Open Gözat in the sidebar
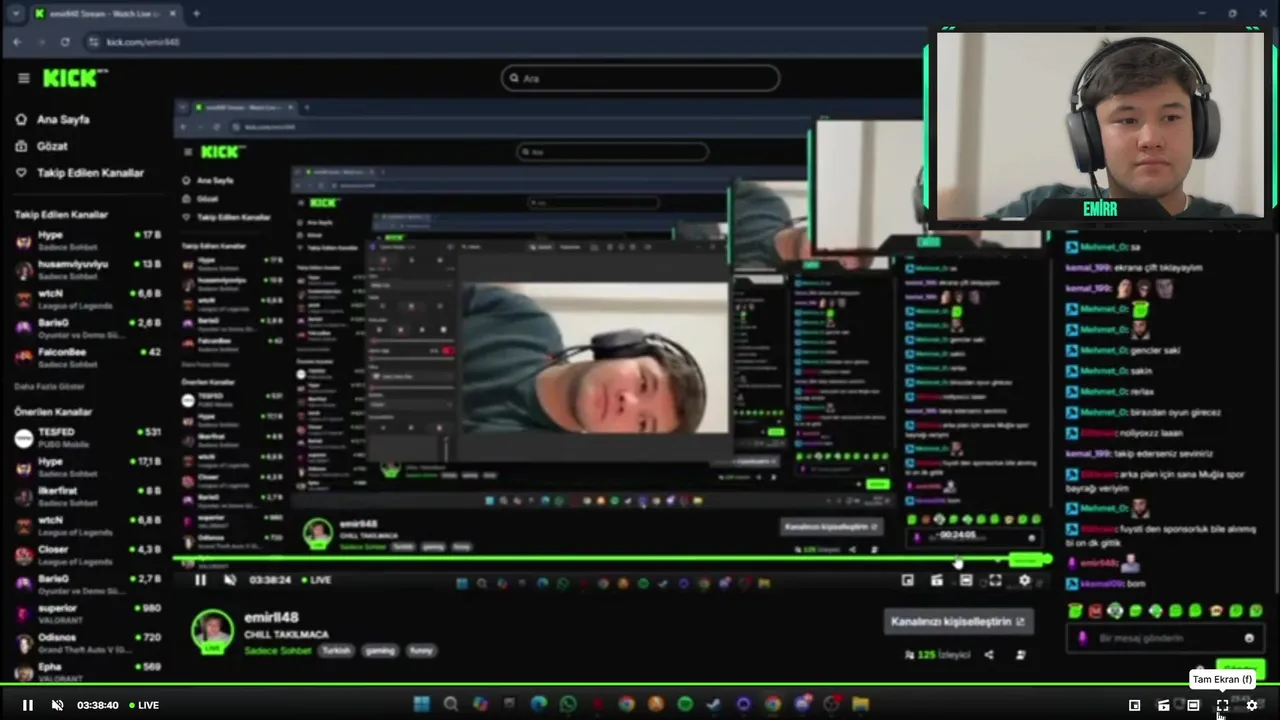Image resolution: width=1280 pixels, height=720 pixels. coord(42,146)
